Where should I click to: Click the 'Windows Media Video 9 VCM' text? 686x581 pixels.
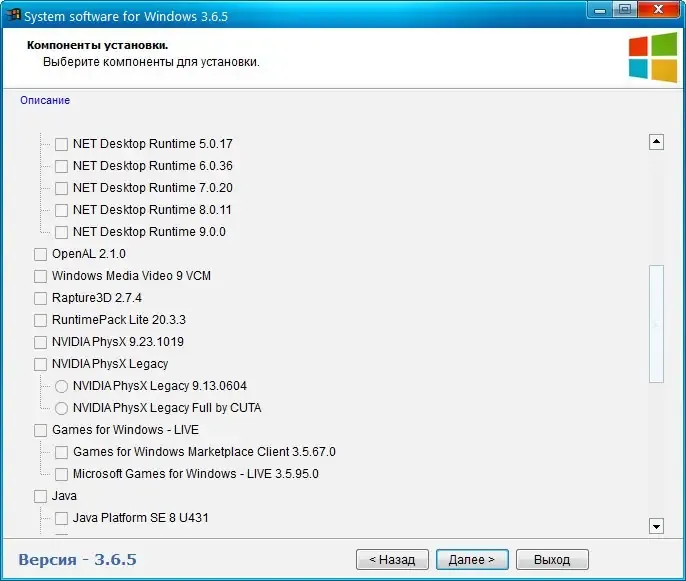(131, 276)
